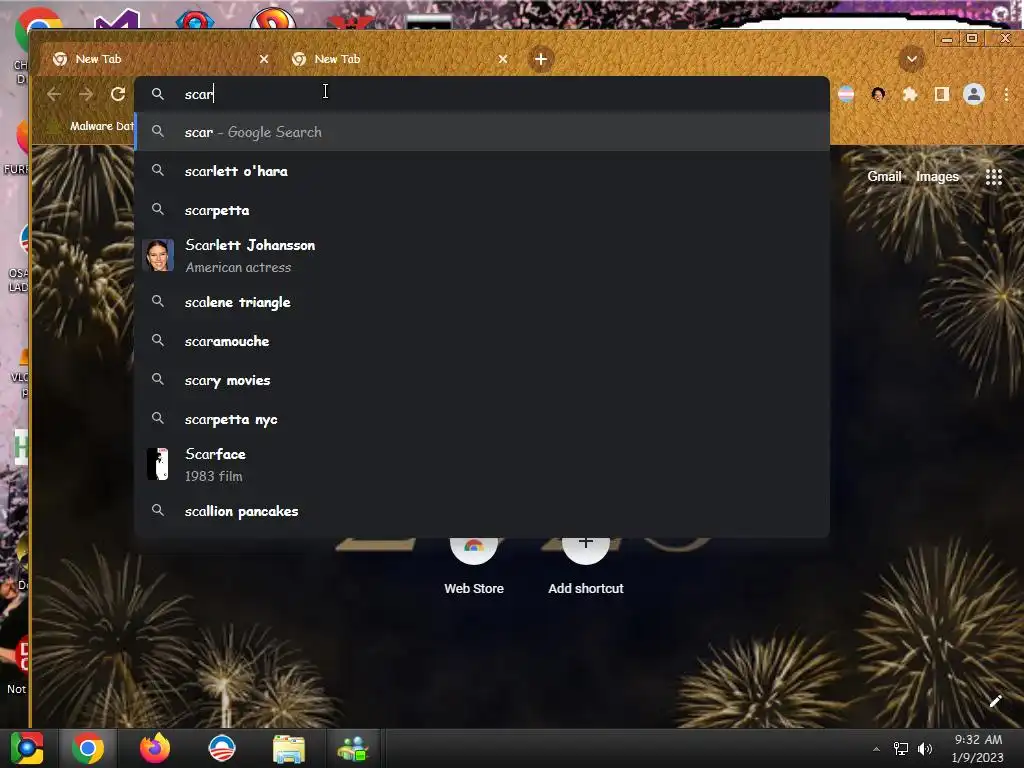Click the Scarface movie poster thumbnail

point(158,464)
